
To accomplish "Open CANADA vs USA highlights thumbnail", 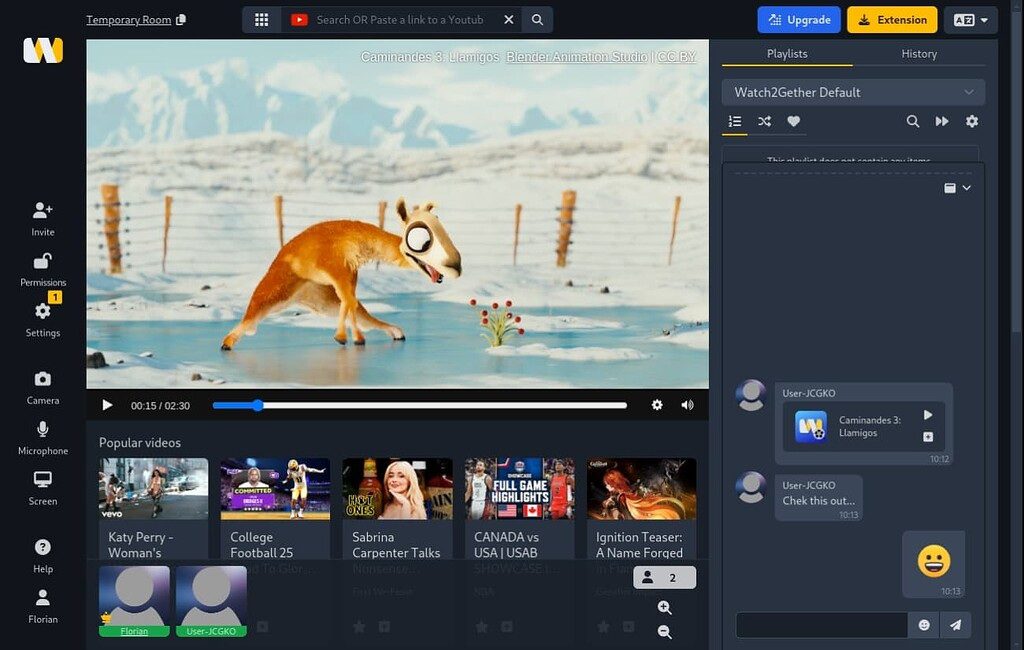I will (519, 489).
